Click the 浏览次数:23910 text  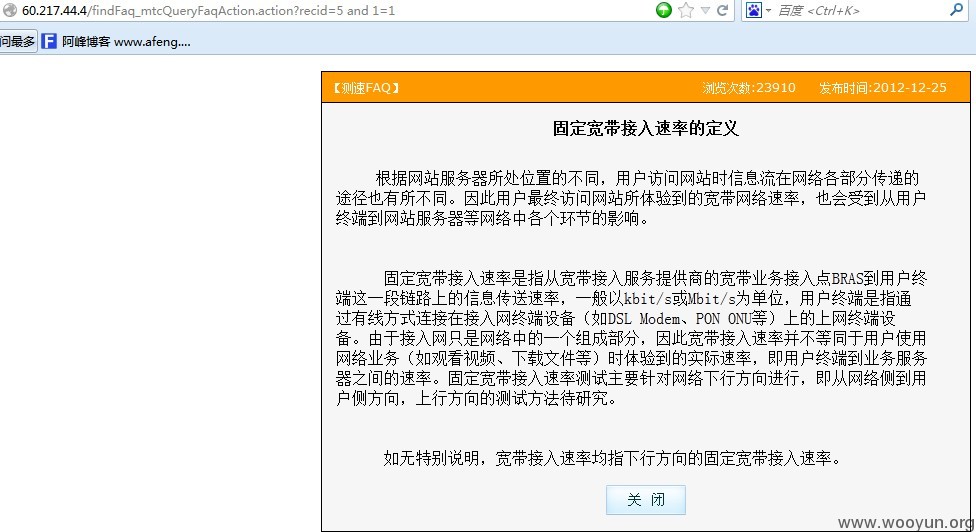(749, 88)
